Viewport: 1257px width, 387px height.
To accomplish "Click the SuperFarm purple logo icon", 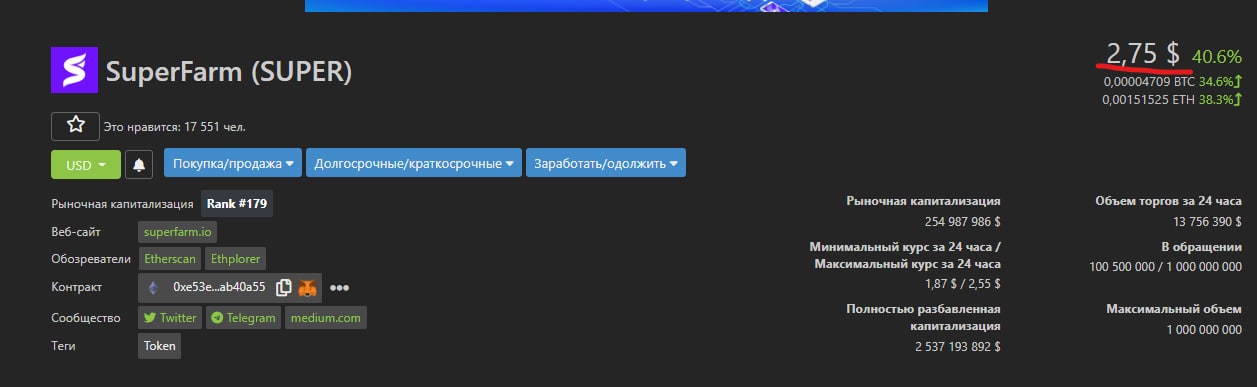I will pyautogui.click(x=75, y=71).
